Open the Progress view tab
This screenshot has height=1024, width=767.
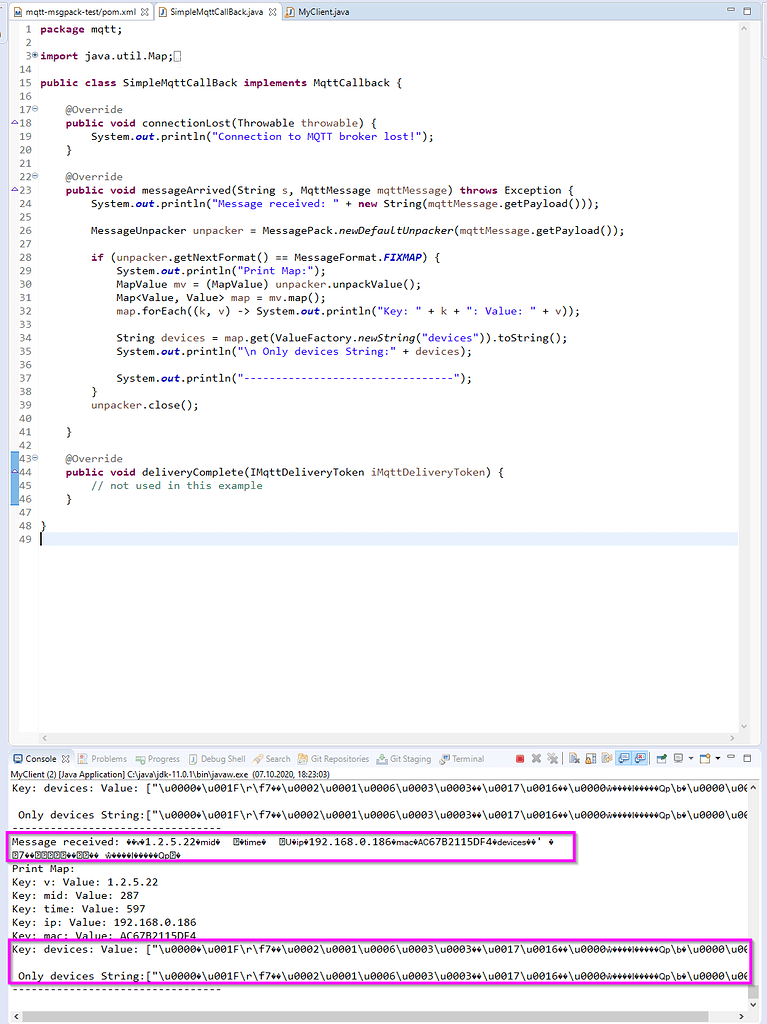tap(157, 759)
